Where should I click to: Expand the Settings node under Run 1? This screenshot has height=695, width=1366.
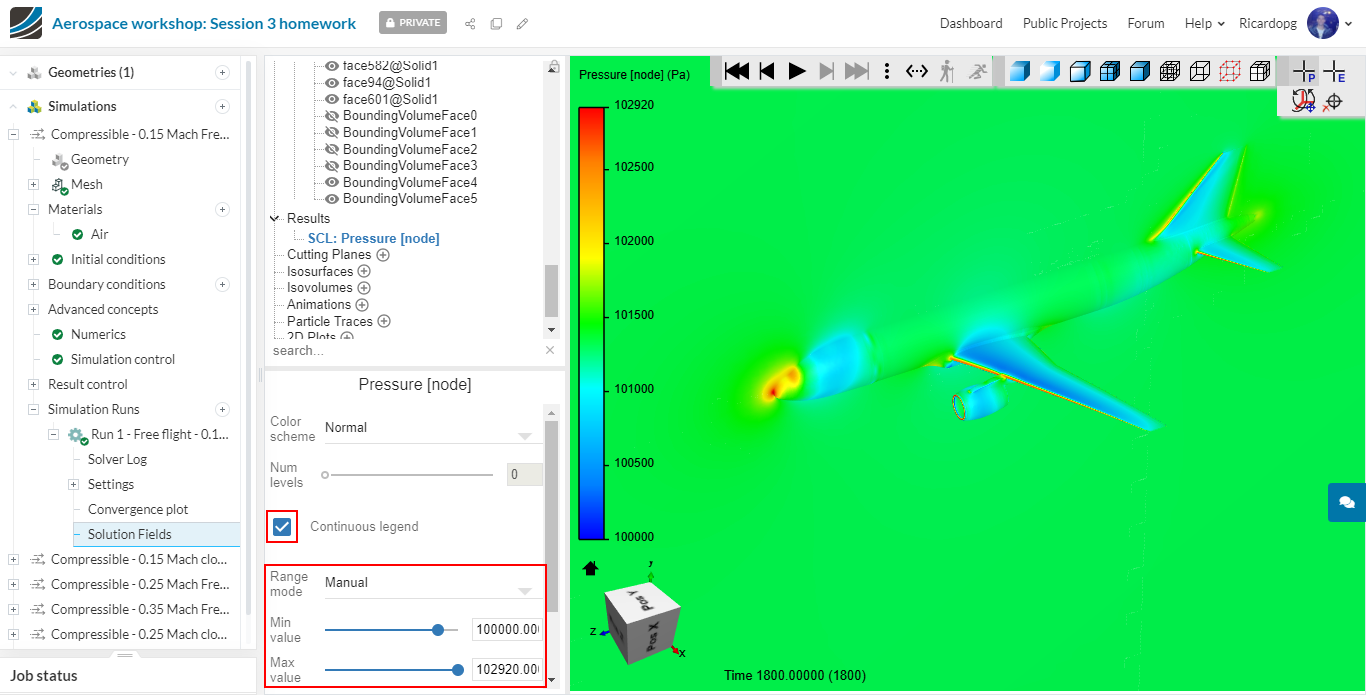point(73,484)
